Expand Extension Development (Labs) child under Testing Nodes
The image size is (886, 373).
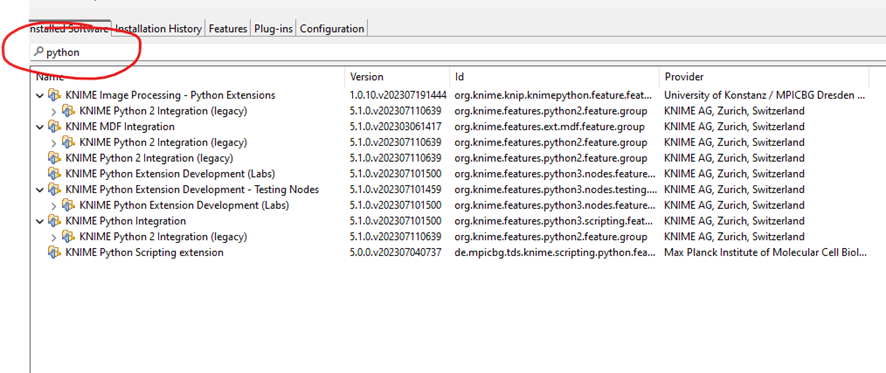(54, 206)
